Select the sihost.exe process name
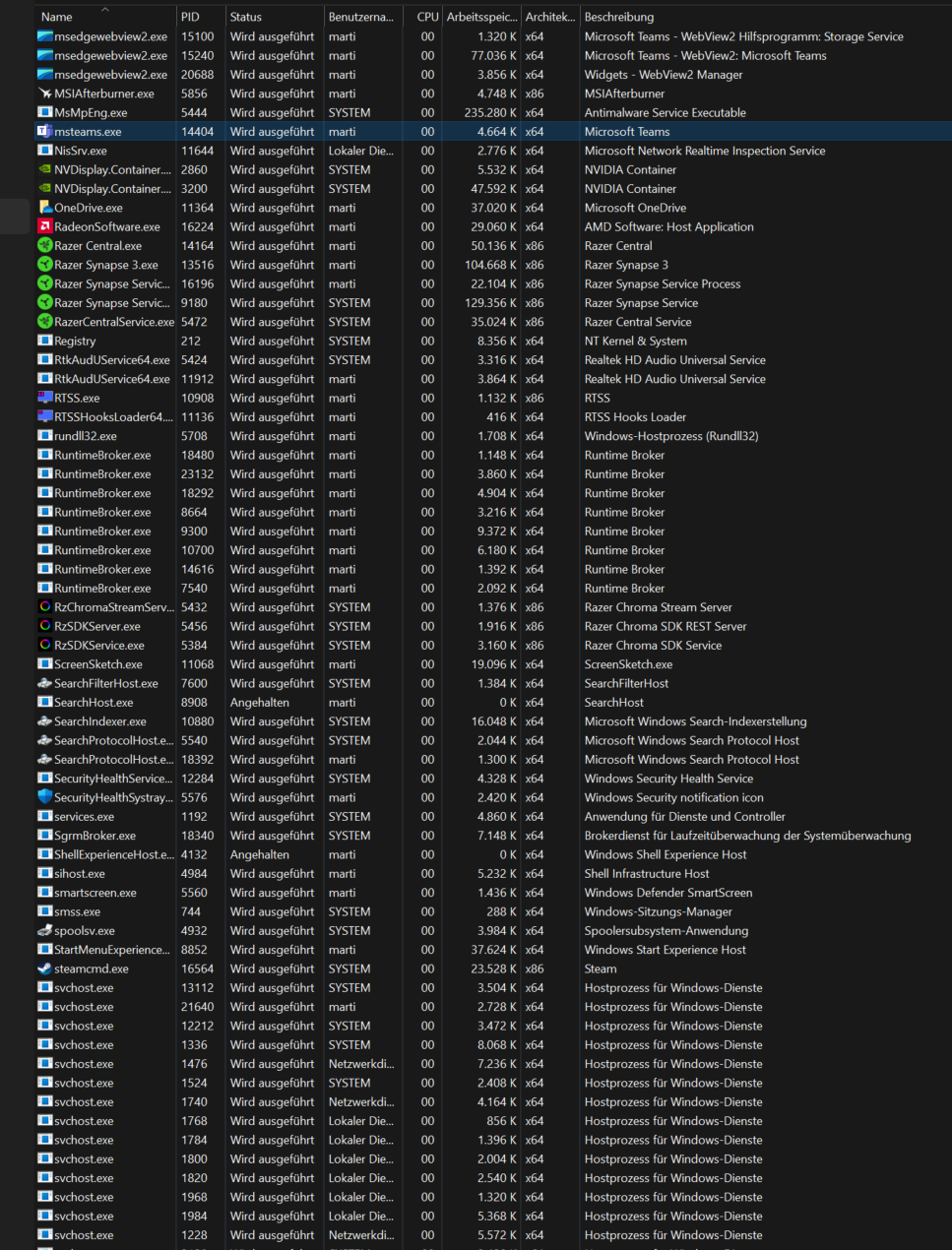 click(x=80, y=873)
